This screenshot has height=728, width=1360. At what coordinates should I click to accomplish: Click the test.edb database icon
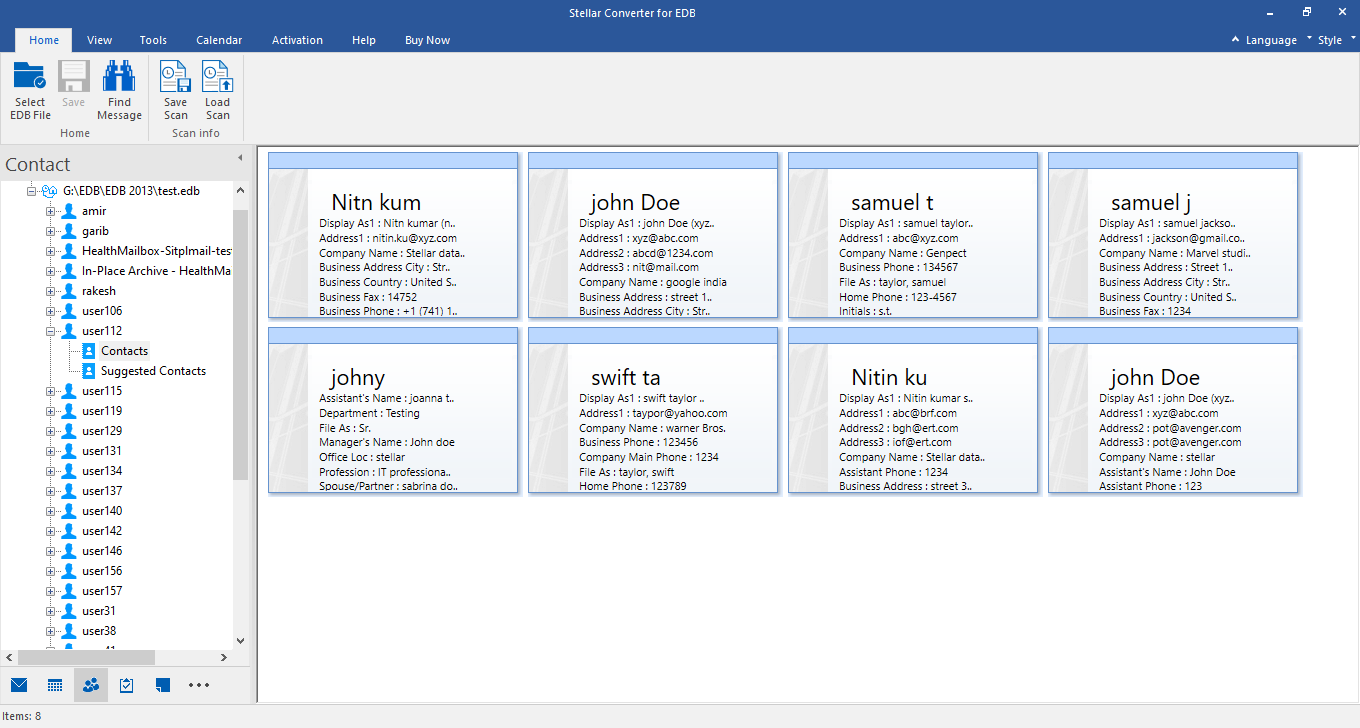[x=49, y=191]
